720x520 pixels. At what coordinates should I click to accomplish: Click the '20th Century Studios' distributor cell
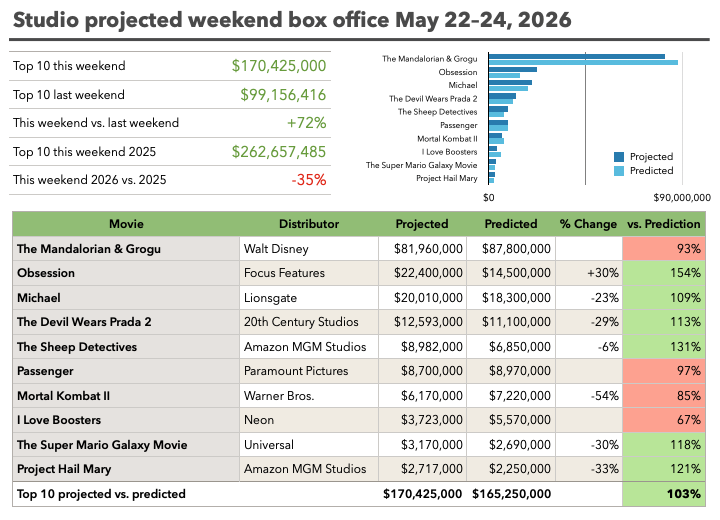click(309, 322)
